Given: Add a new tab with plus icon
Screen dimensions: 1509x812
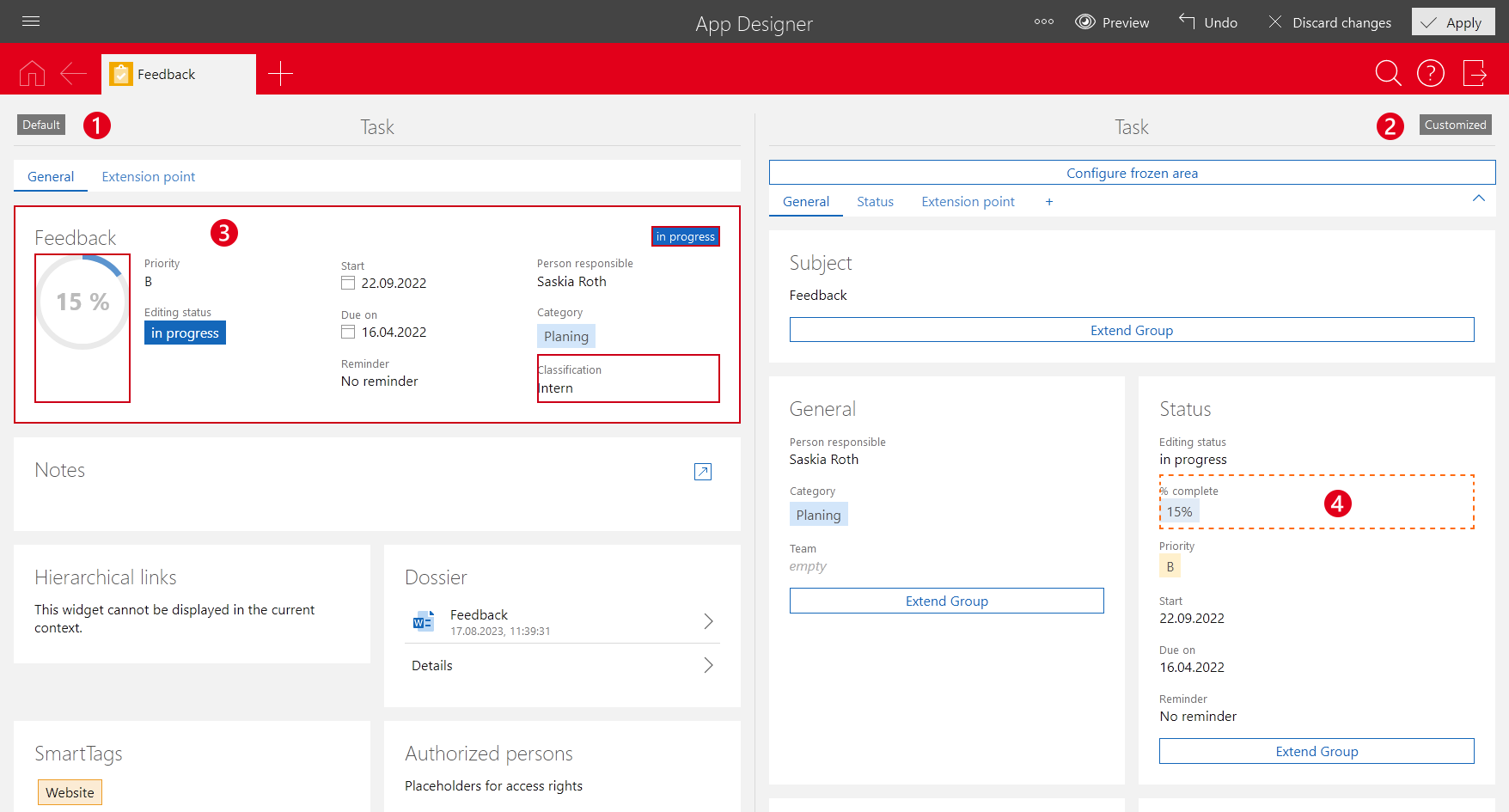Looking at the screenshot, I should click(280, 74).
